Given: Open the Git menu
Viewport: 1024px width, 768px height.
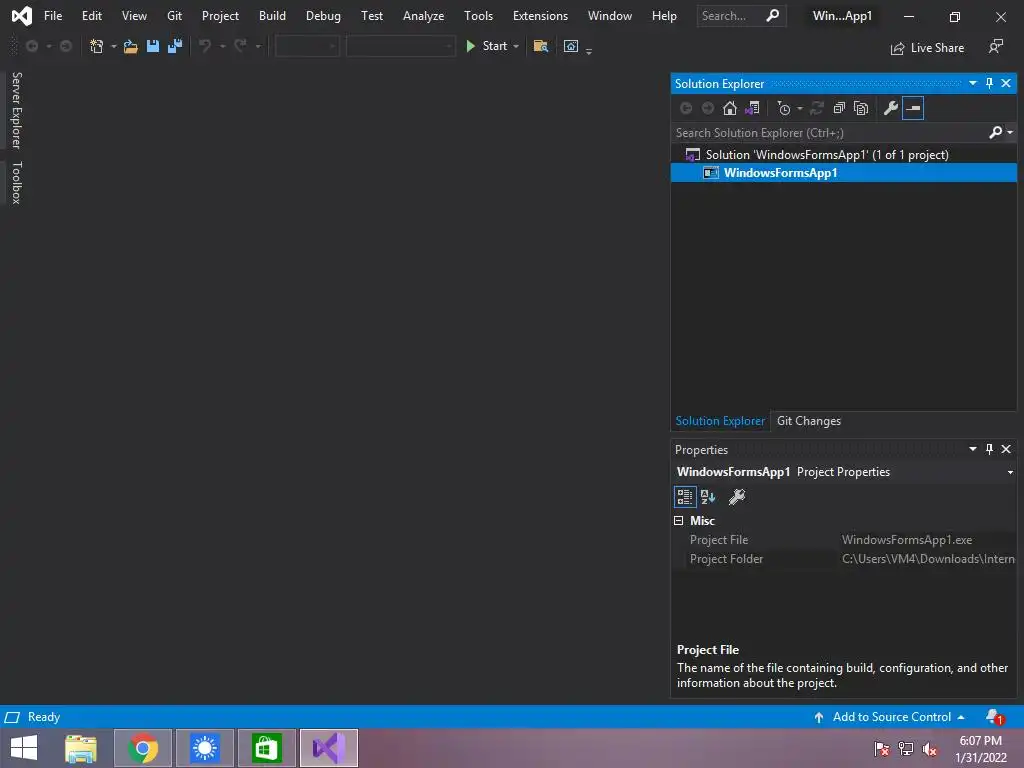Looking at the screenshot, I should coord(174,16).
